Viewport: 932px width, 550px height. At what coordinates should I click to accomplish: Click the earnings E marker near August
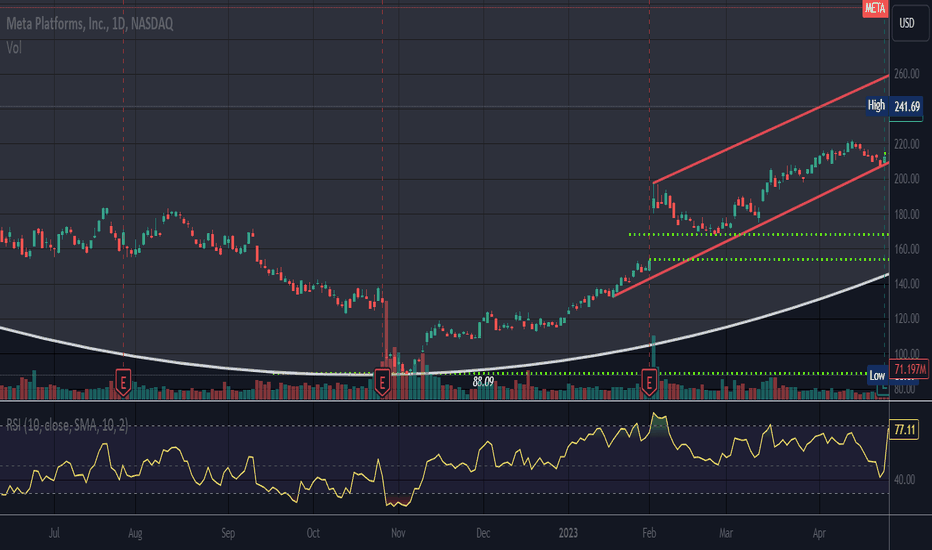point(123,382)
